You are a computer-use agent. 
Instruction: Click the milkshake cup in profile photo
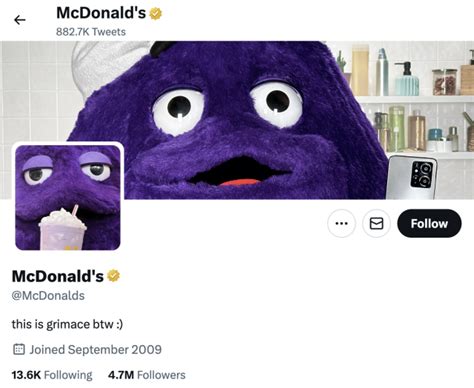point(63,230)
